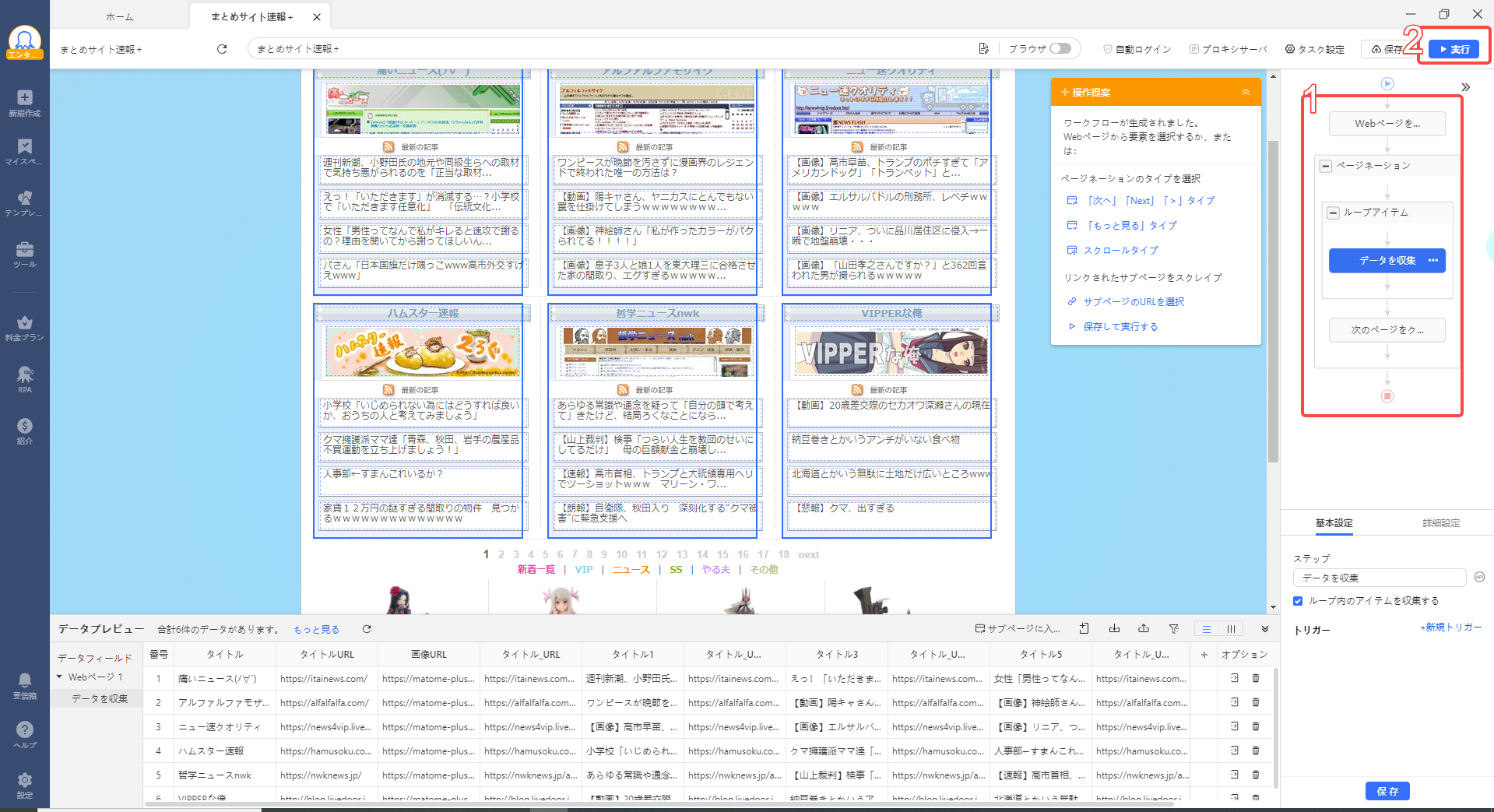Image resolution: width=1494 pixels, height=812 pixels.
Task: Click the 実行 run button
Action: pyautogui.click(x=1454, y=49)
